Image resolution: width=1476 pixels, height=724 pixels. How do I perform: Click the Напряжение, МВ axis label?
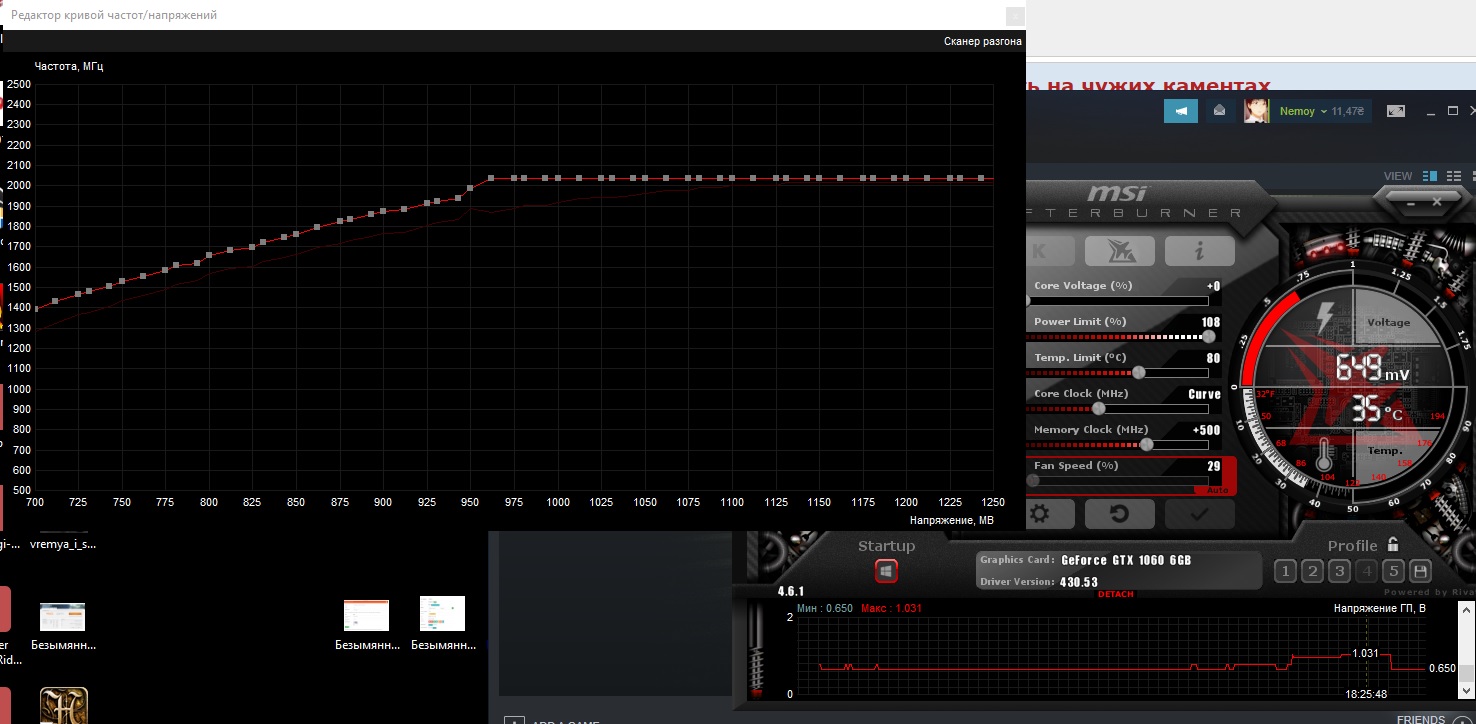pos(952,520)
